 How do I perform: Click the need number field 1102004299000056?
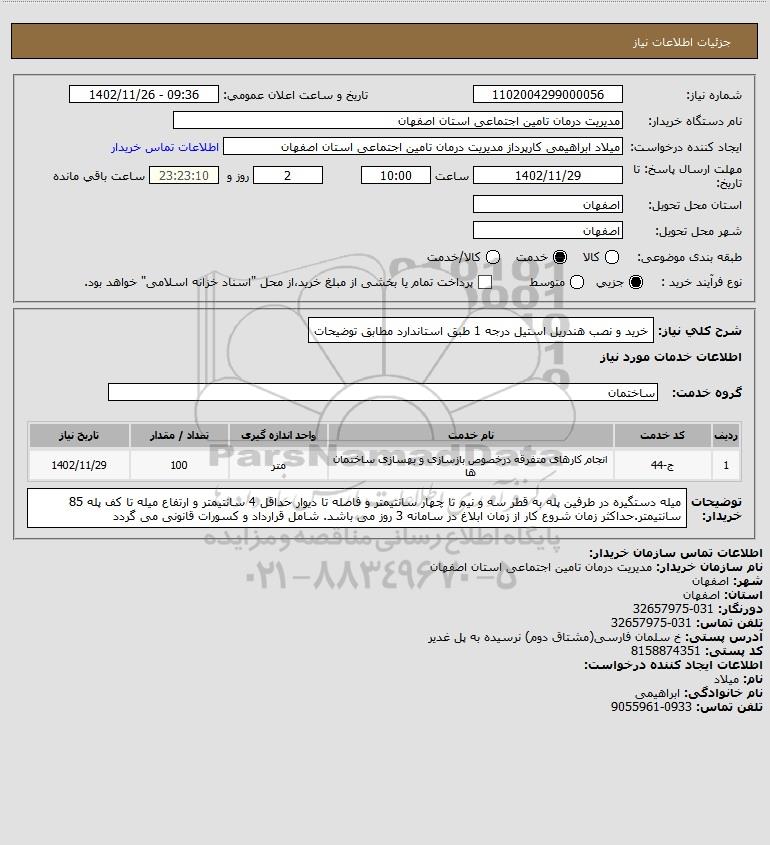[x=547, y=94]
